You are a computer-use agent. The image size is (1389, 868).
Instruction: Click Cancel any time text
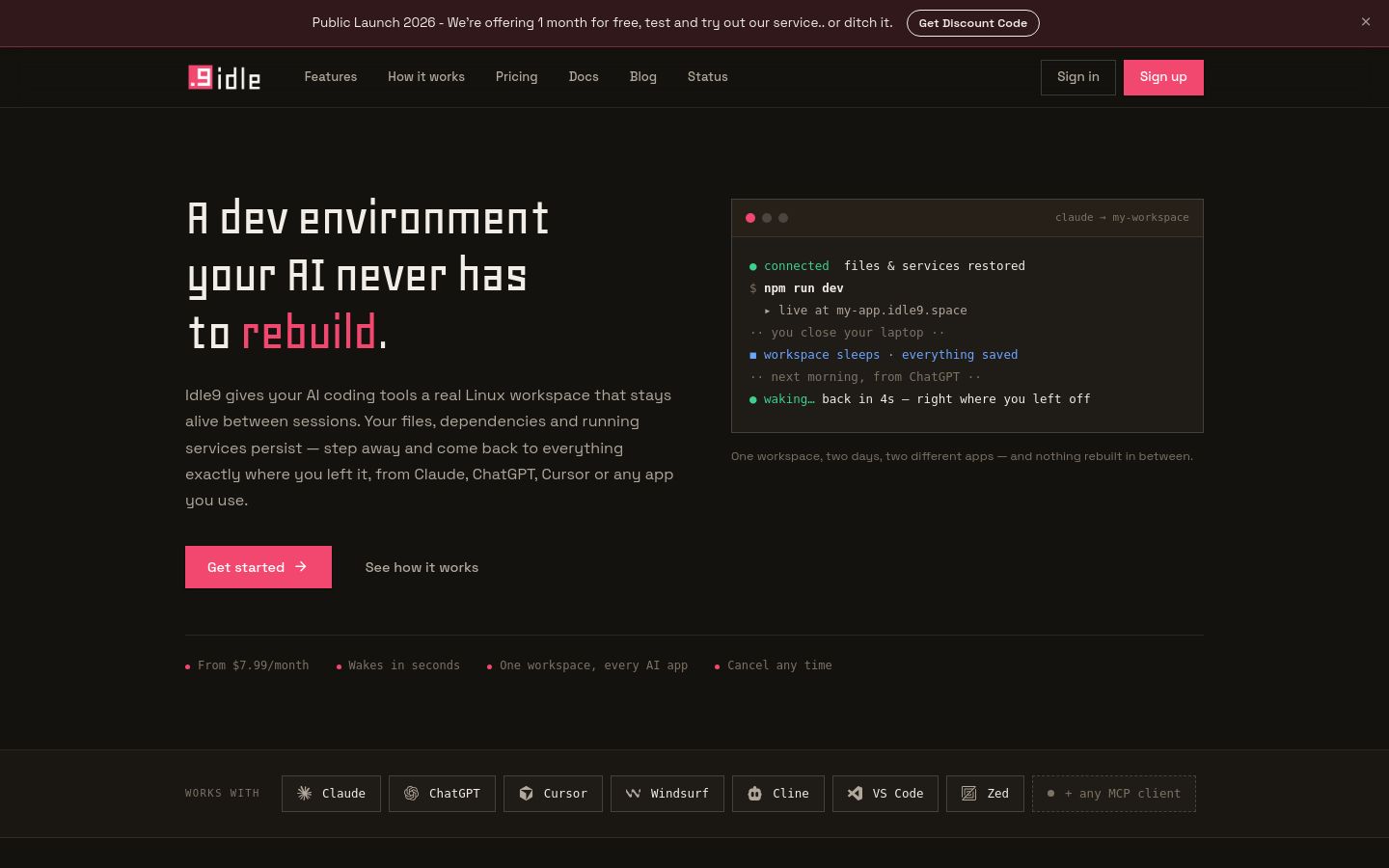pos(779,665)
